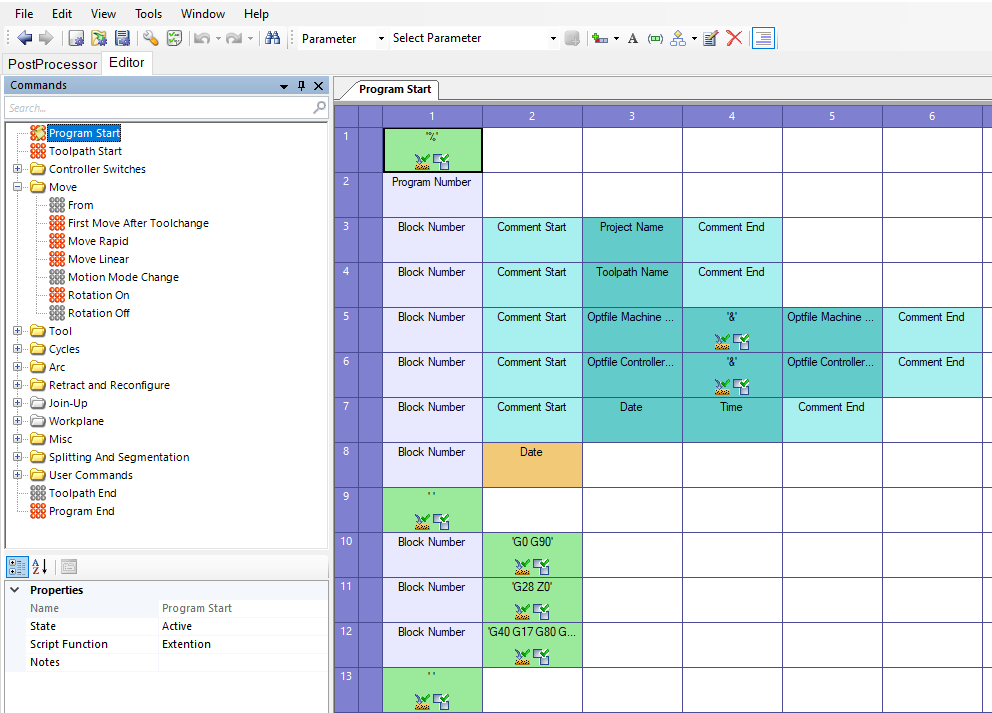
Task: Collapse the Properties section chevron
Action: click(15, 590)
